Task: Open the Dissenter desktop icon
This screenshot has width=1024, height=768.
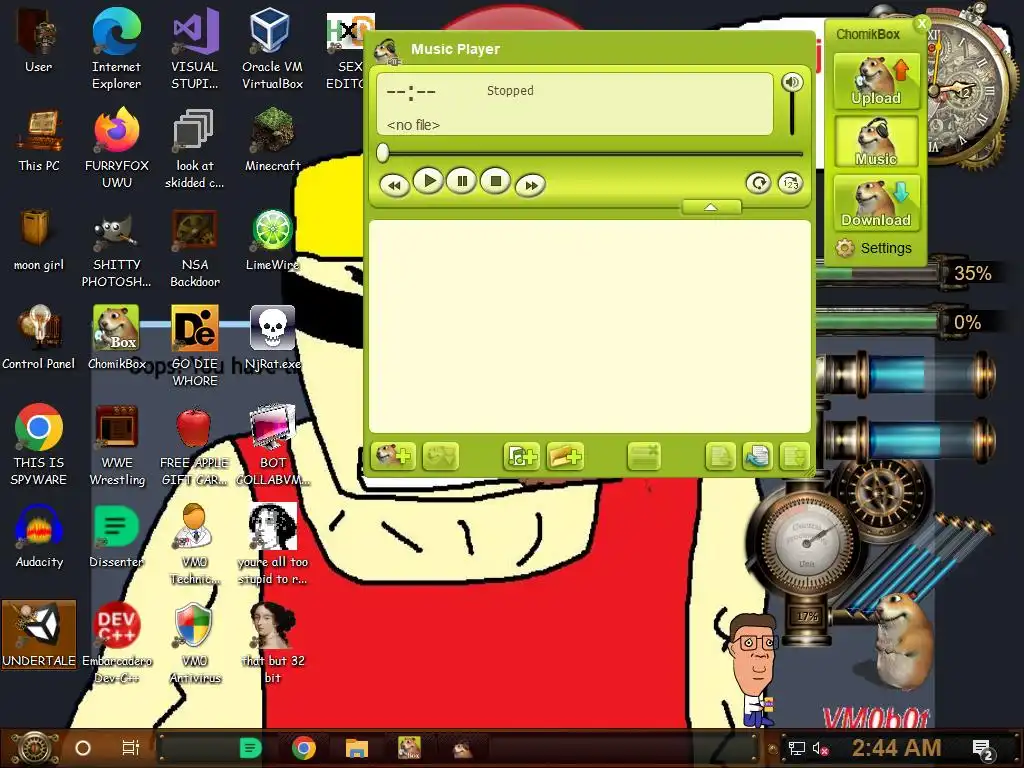Action: click(116, 536)
